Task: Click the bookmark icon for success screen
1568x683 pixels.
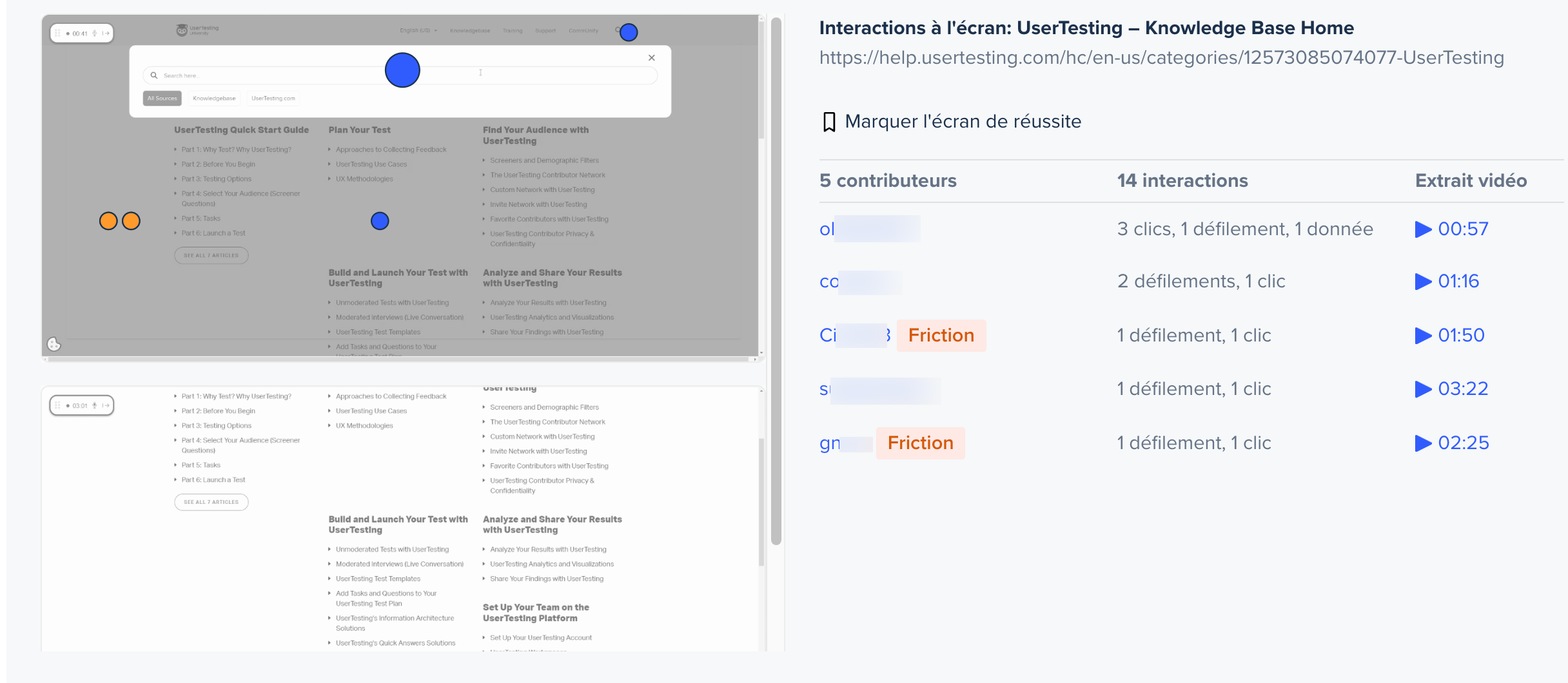Action: (x=829, y=122)
